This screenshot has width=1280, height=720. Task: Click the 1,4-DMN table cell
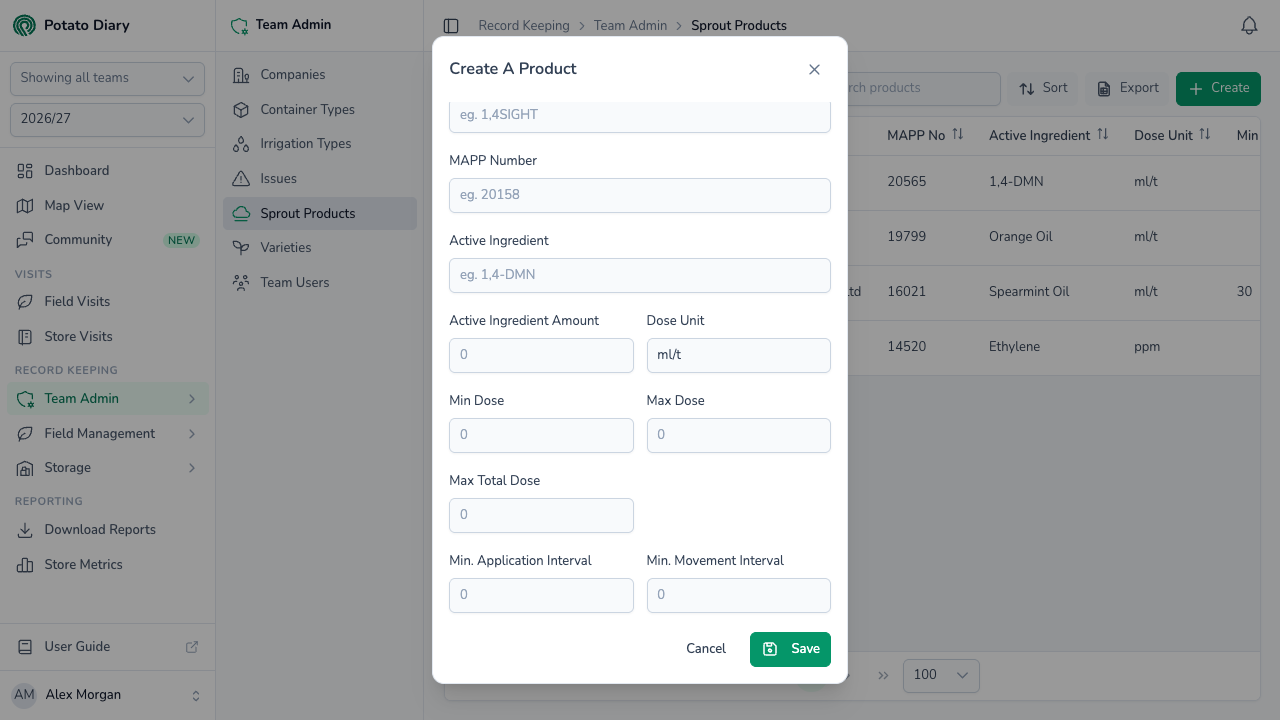[x=1015, y=182]
